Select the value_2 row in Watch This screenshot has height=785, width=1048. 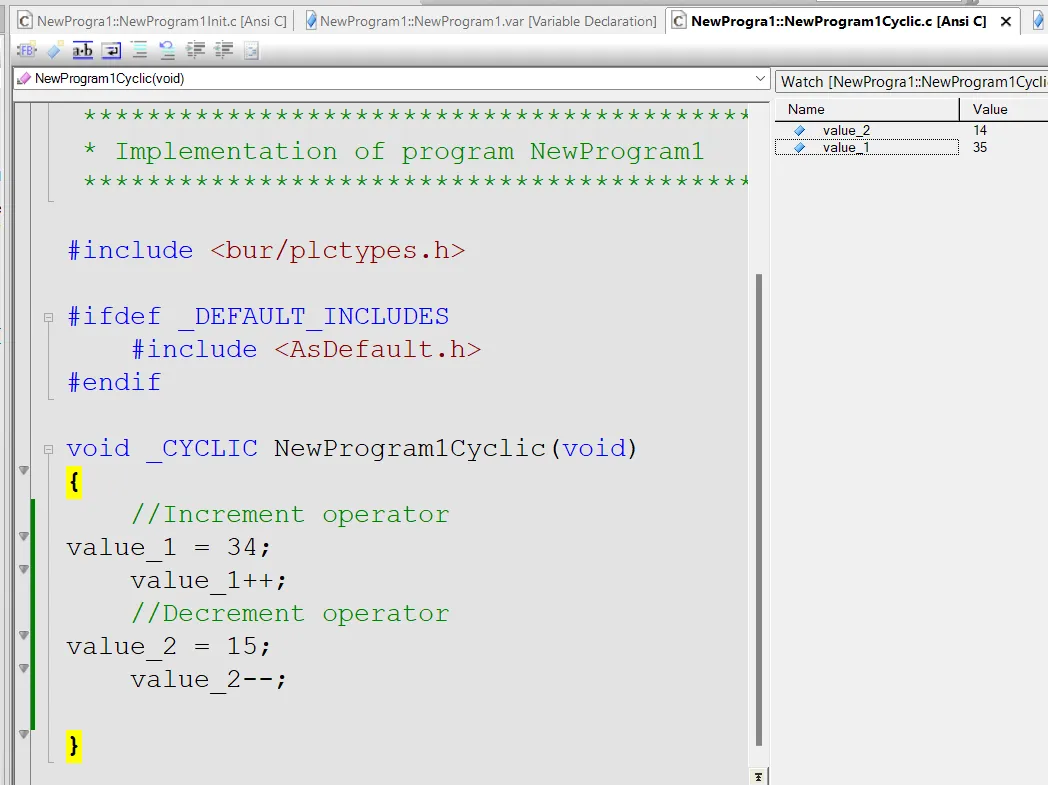point(912,130)
